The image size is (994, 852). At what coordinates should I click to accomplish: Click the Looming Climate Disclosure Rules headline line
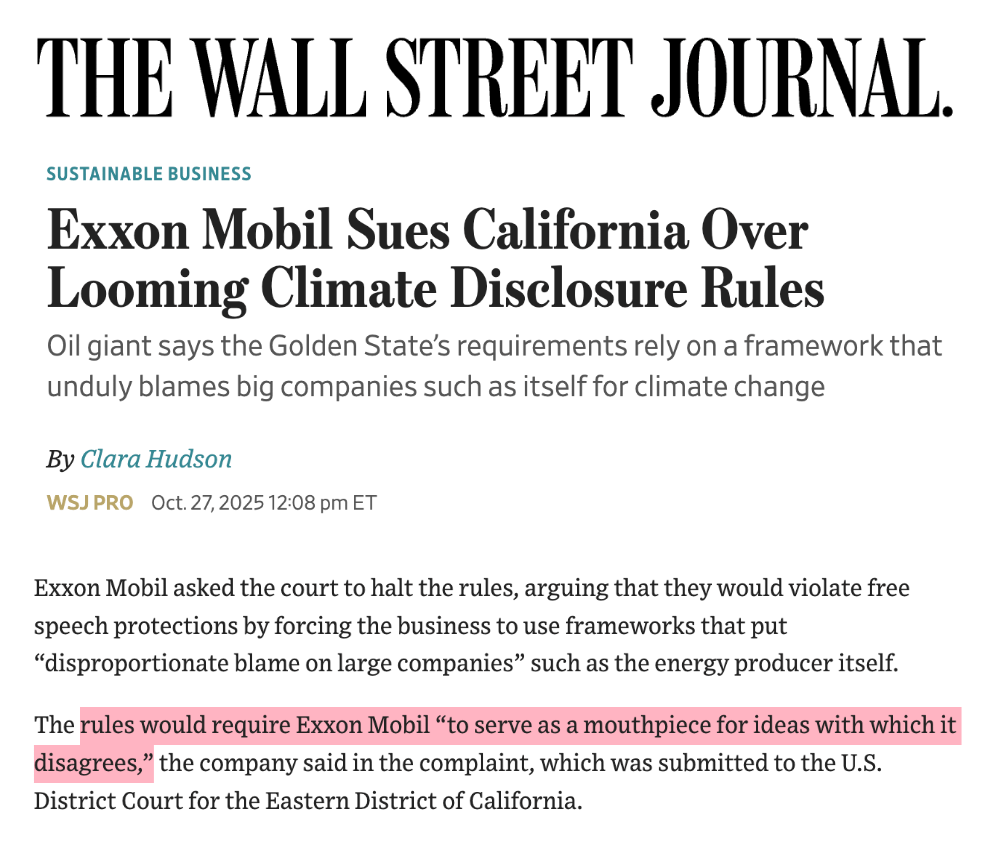(435, 288)
